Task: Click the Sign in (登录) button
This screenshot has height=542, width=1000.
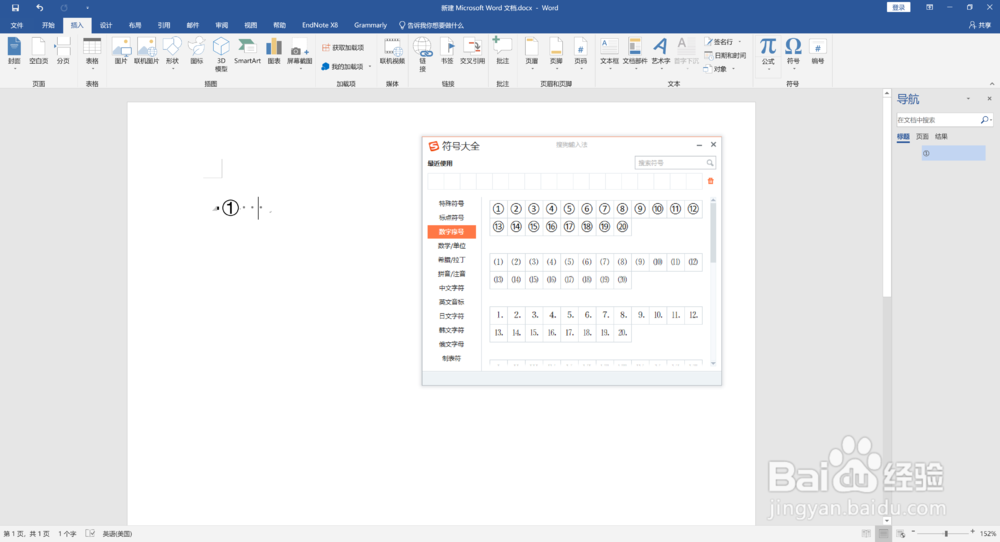Action: click(898, 7)
